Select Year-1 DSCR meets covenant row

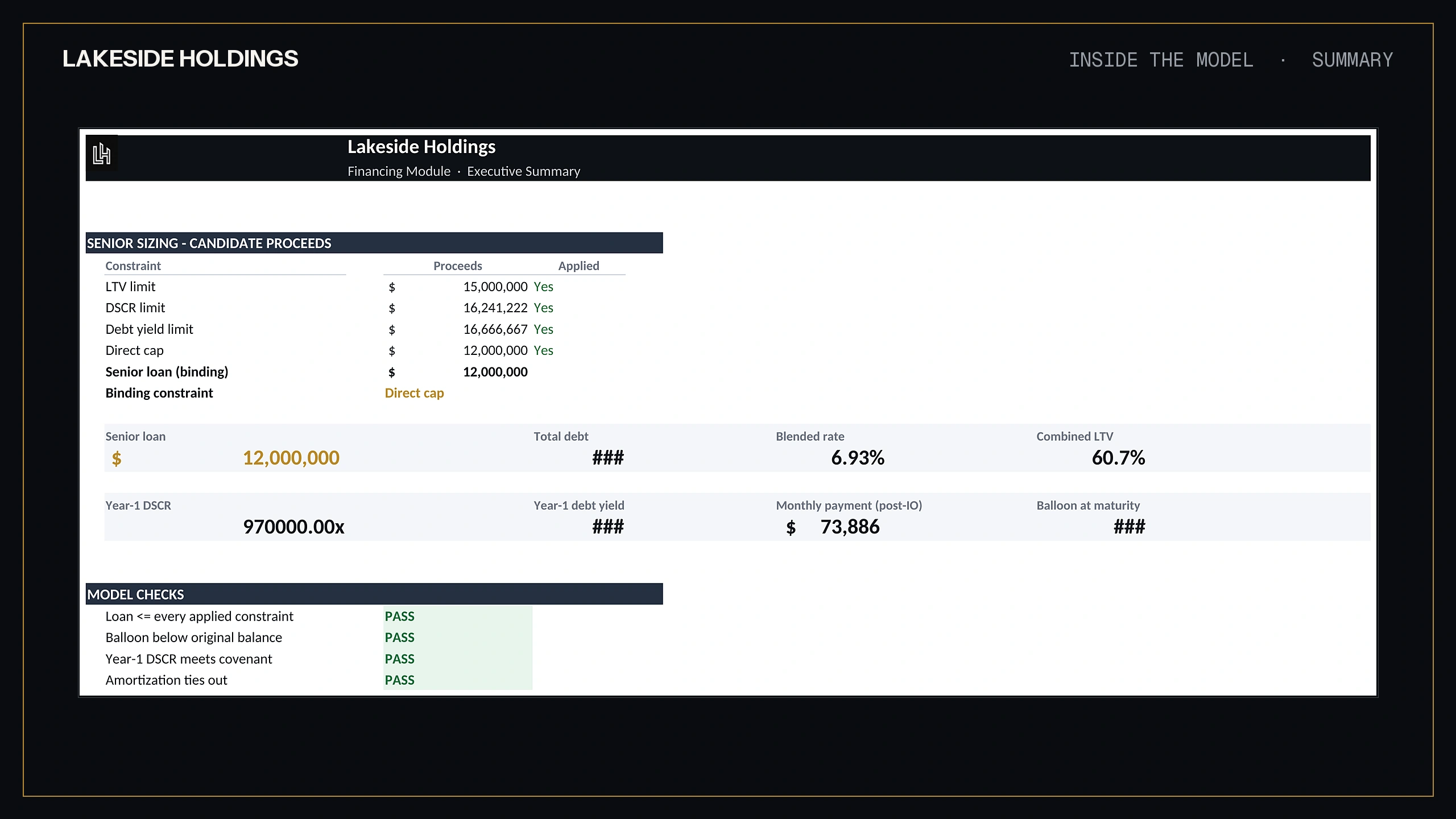pos(188,659)
